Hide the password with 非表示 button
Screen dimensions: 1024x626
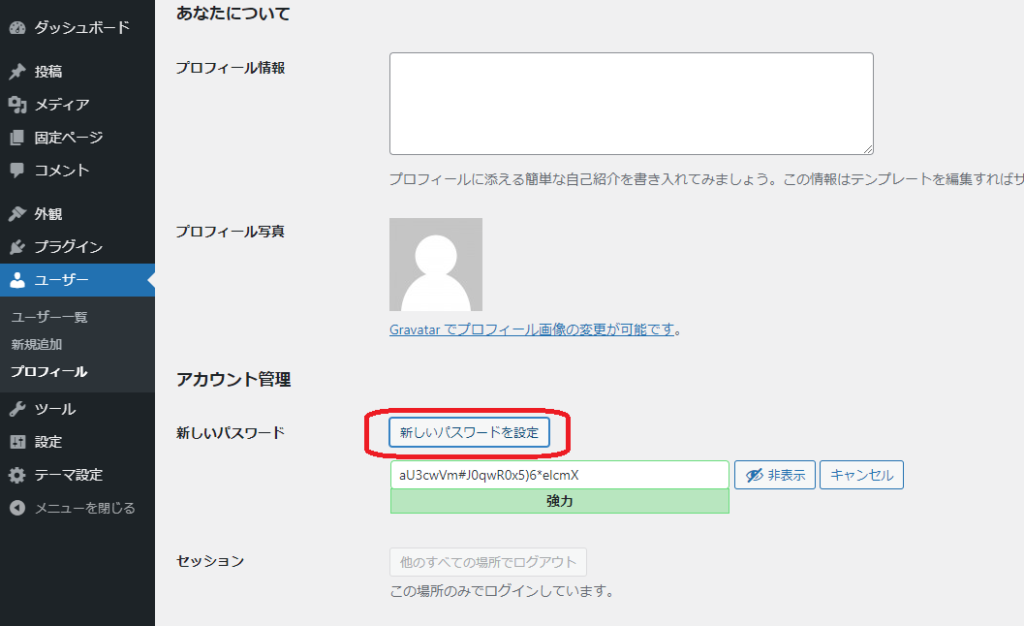pyautogui.click(x=775, y=475)
